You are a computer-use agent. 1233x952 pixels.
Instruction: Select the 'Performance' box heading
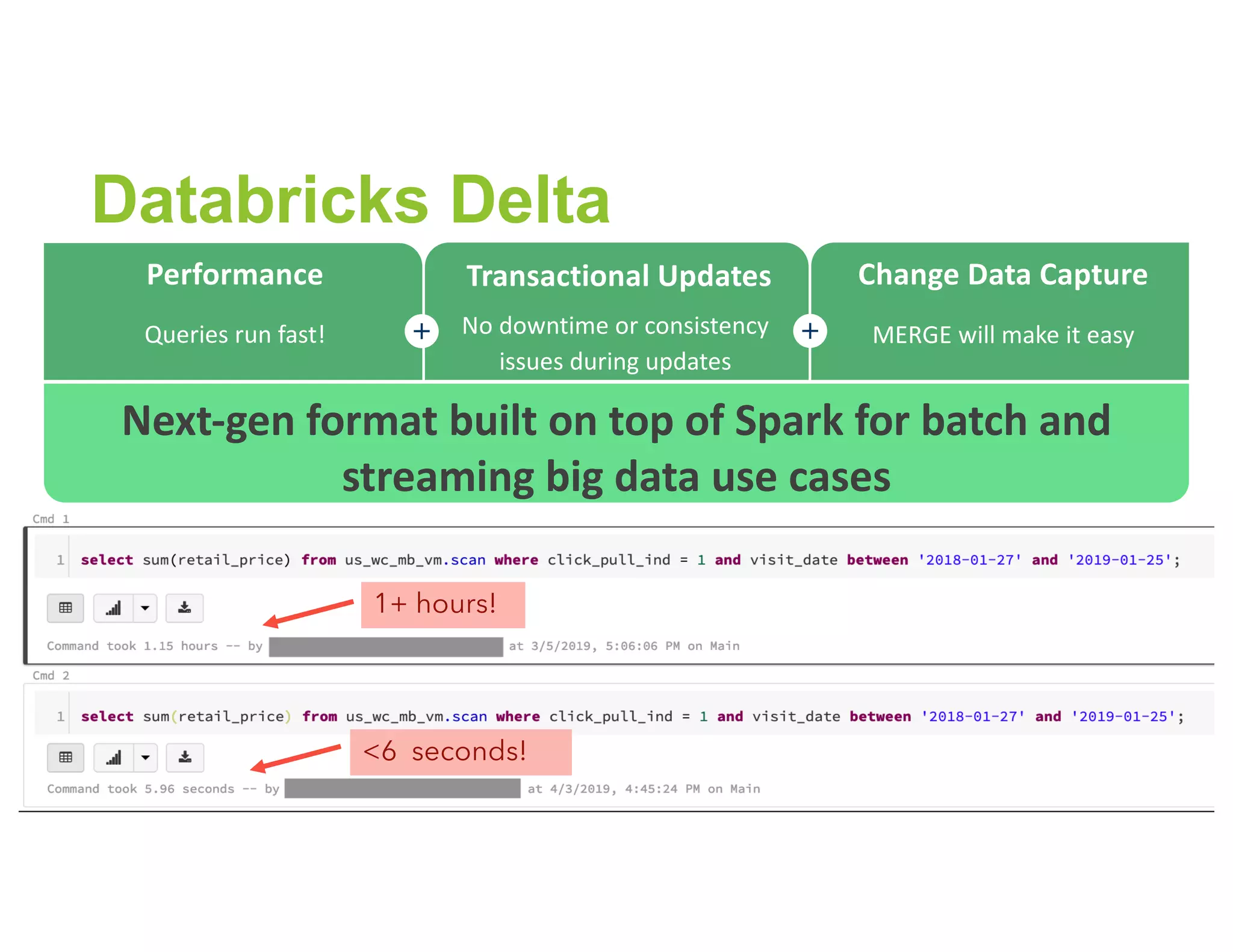[235, 274]
